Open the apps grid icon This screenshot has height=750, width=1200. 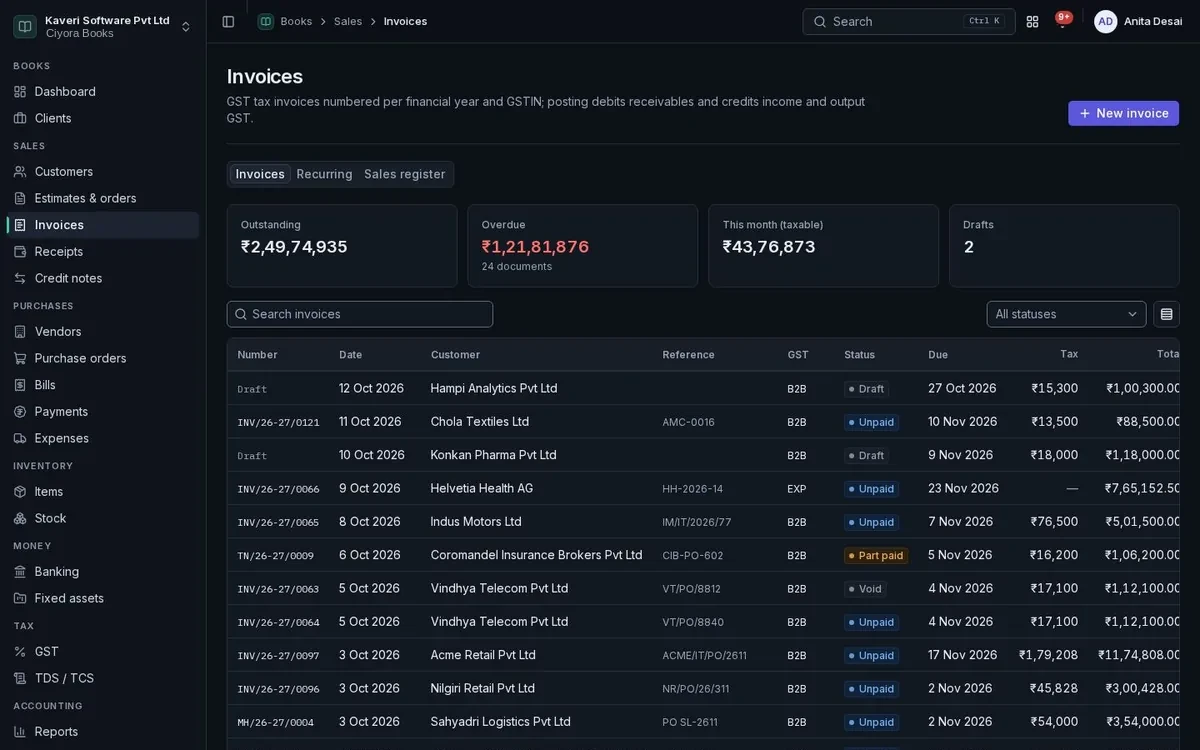(1032, 21)
